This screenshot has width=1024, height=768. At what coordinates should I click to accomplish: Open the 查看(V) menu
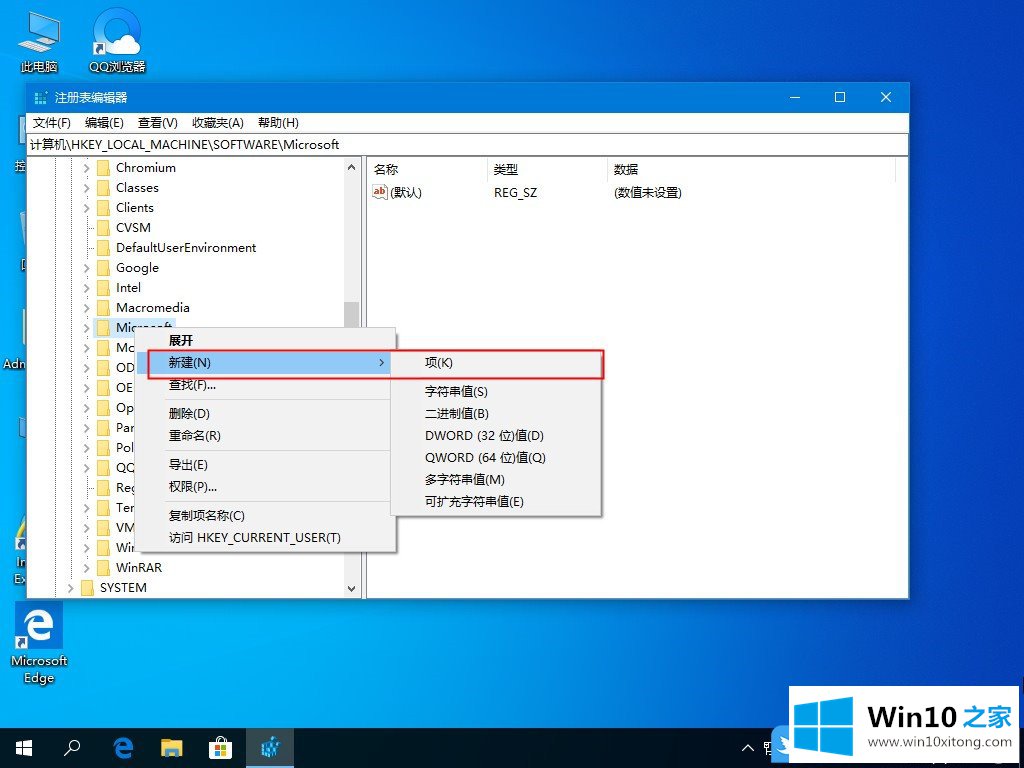point(157,123)
